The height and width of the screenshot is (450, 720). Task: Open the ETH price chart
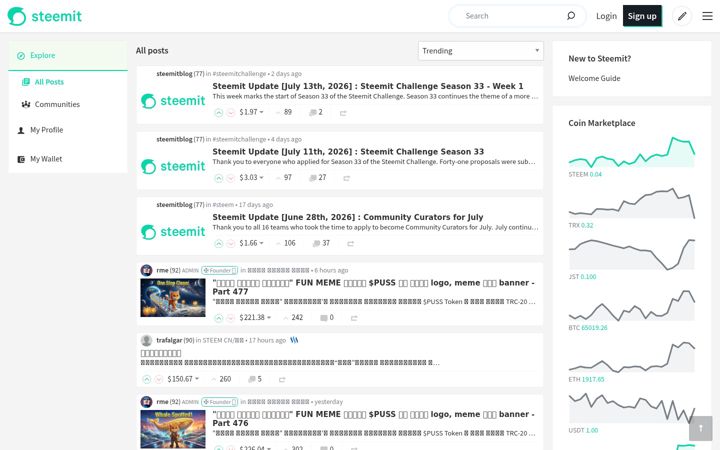coord(631,356)
